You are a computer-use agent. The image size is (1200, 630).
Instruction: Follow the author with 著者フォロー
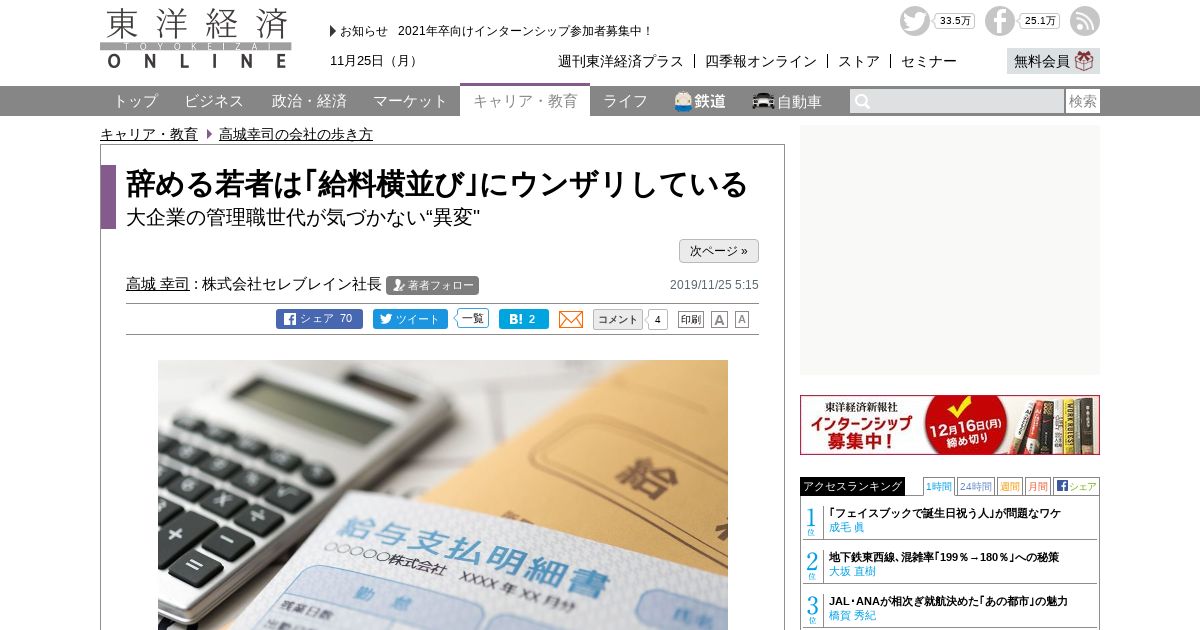(432, 285)
